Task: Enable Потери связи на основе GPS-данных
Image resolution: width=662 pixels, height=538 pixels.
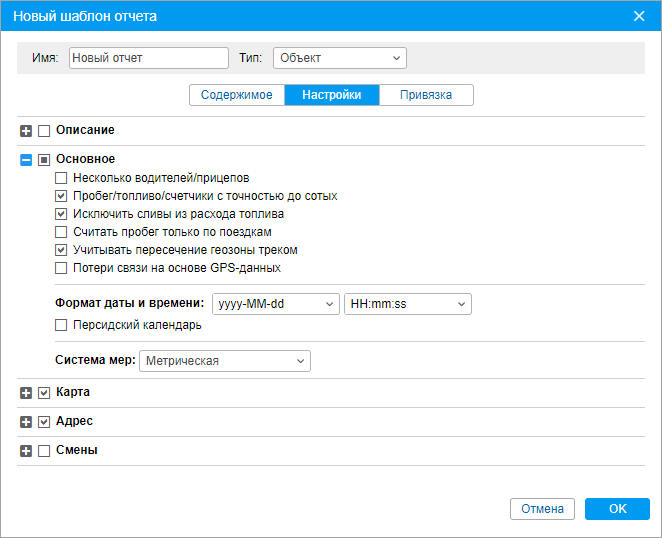Action: [62, 268]
